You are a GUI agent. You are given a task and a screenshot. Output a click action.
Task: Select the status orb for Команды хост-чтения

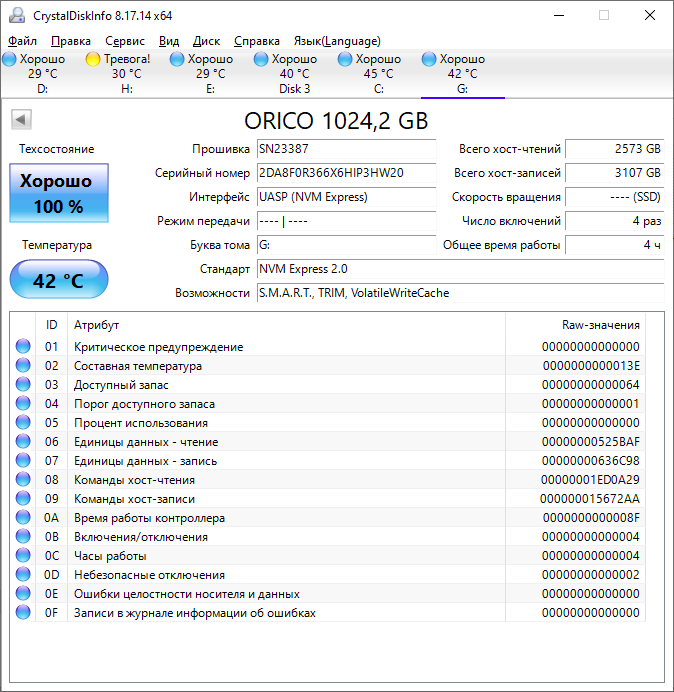[x=23, y=479]
